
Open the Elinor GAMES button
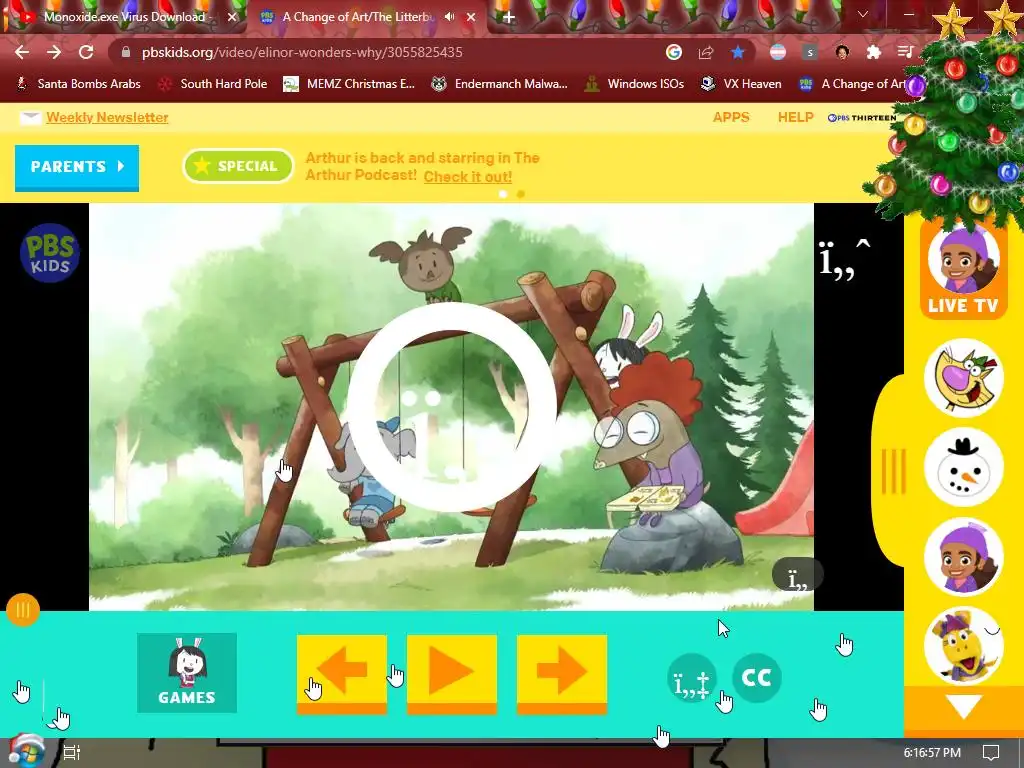click(x=187, y=673)
